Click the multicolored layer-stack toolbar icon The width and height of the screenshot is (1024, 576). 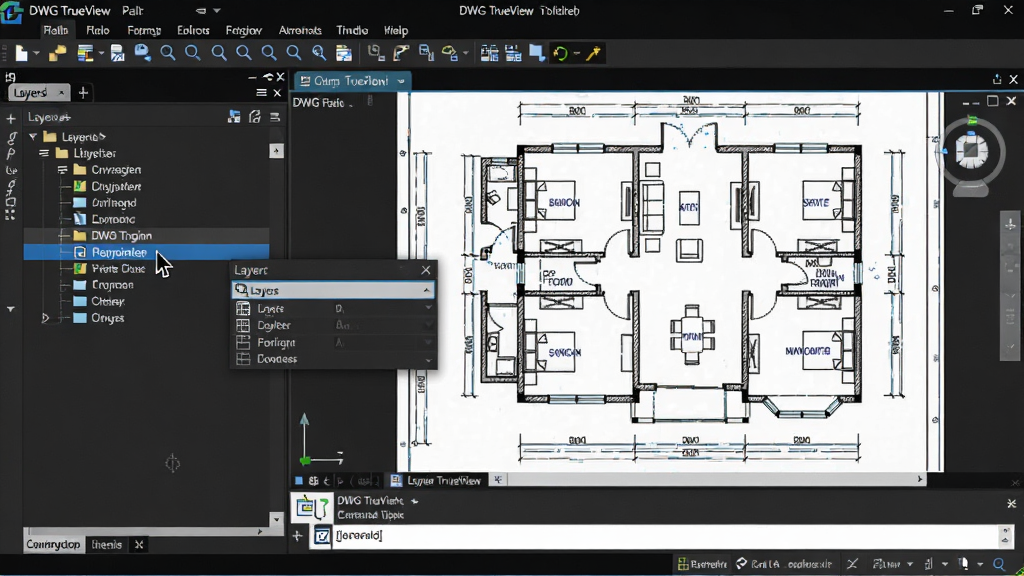[x=85, y=53]
